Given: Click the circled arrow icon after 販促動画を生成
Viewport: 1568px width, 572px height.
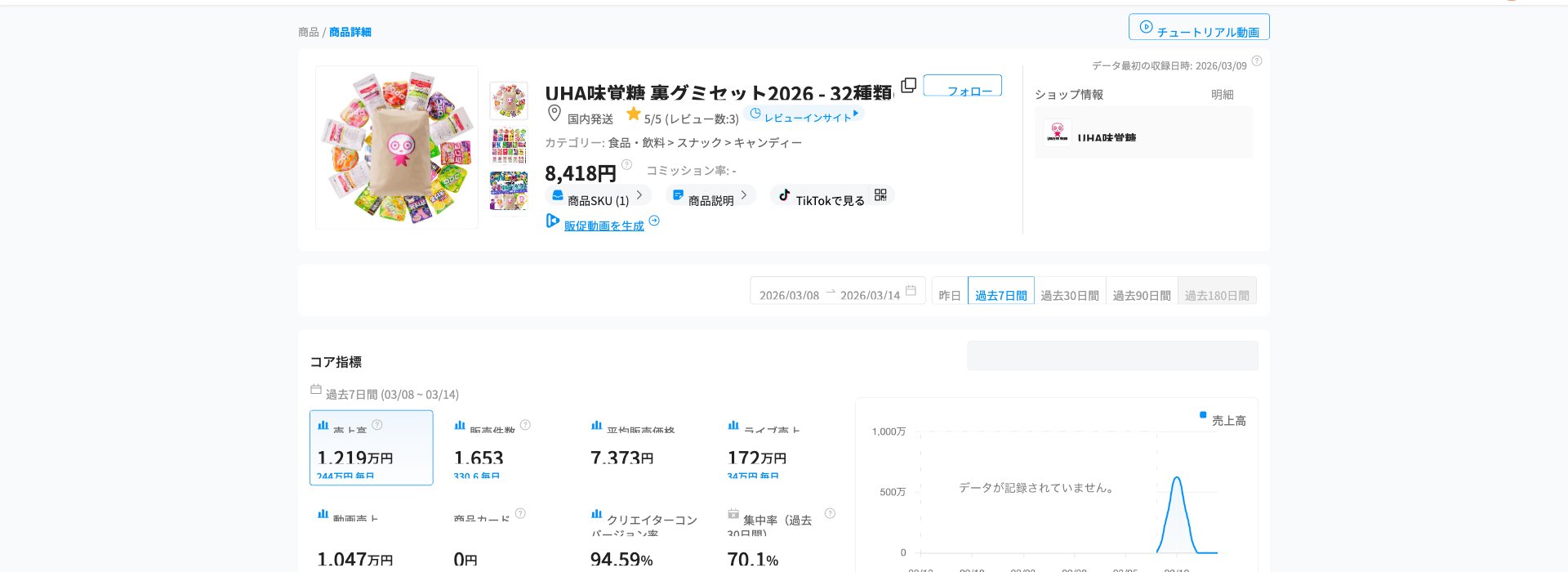Looking at the screenshot, I should [x=654, y=221].
